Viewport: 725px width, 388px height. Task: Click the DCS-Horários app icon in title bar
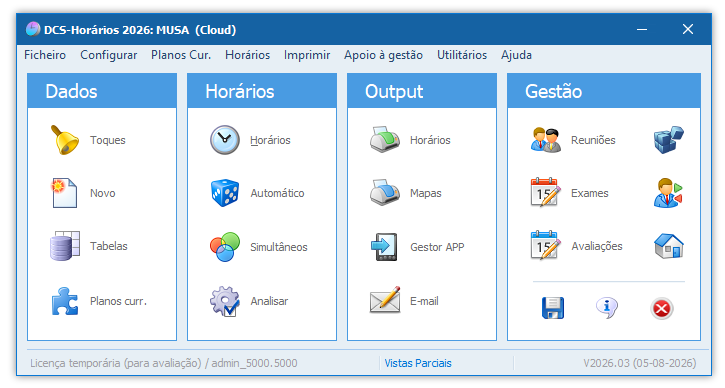coord(33,29)
